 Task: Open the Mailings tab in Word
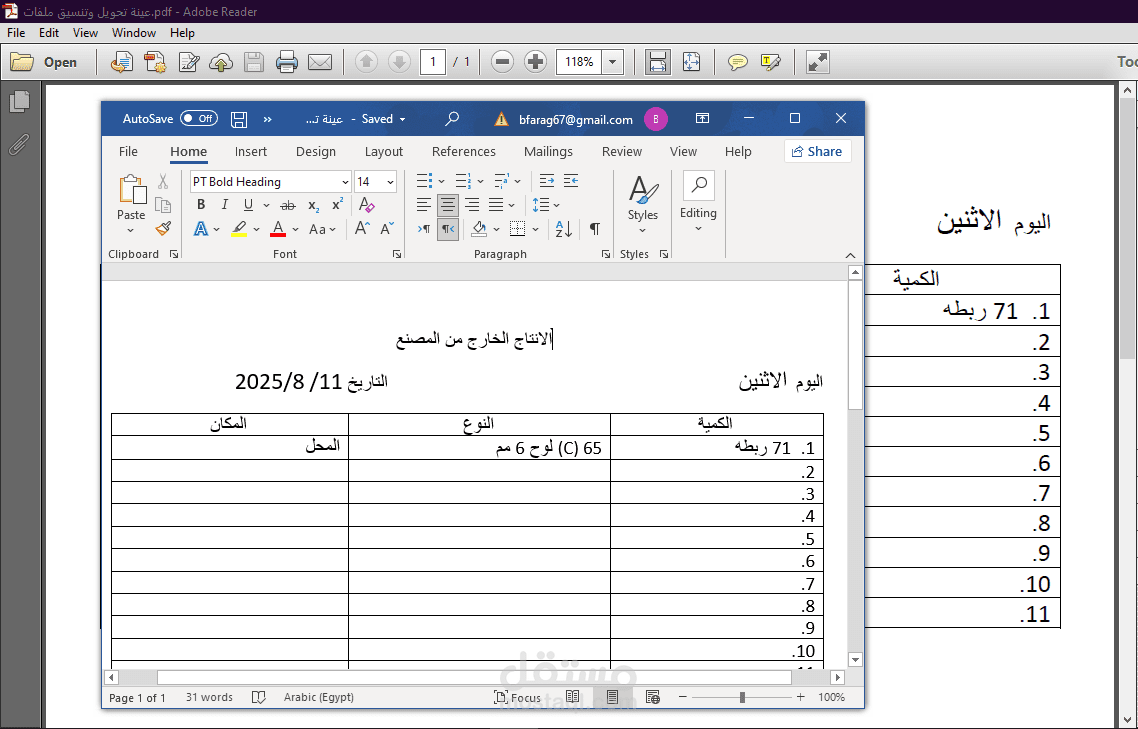point(548,151)
